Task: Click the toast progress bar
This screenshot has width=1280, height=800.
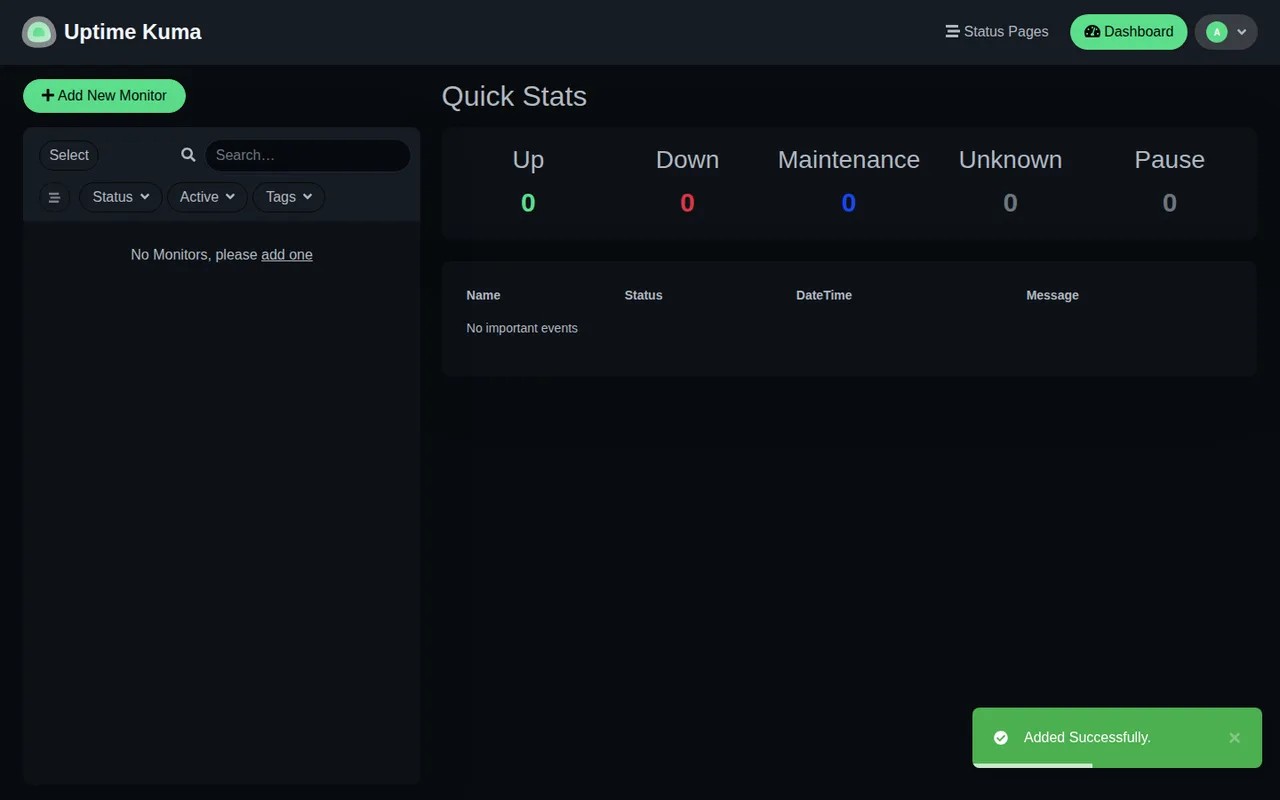Action: tap(1032, 766)
